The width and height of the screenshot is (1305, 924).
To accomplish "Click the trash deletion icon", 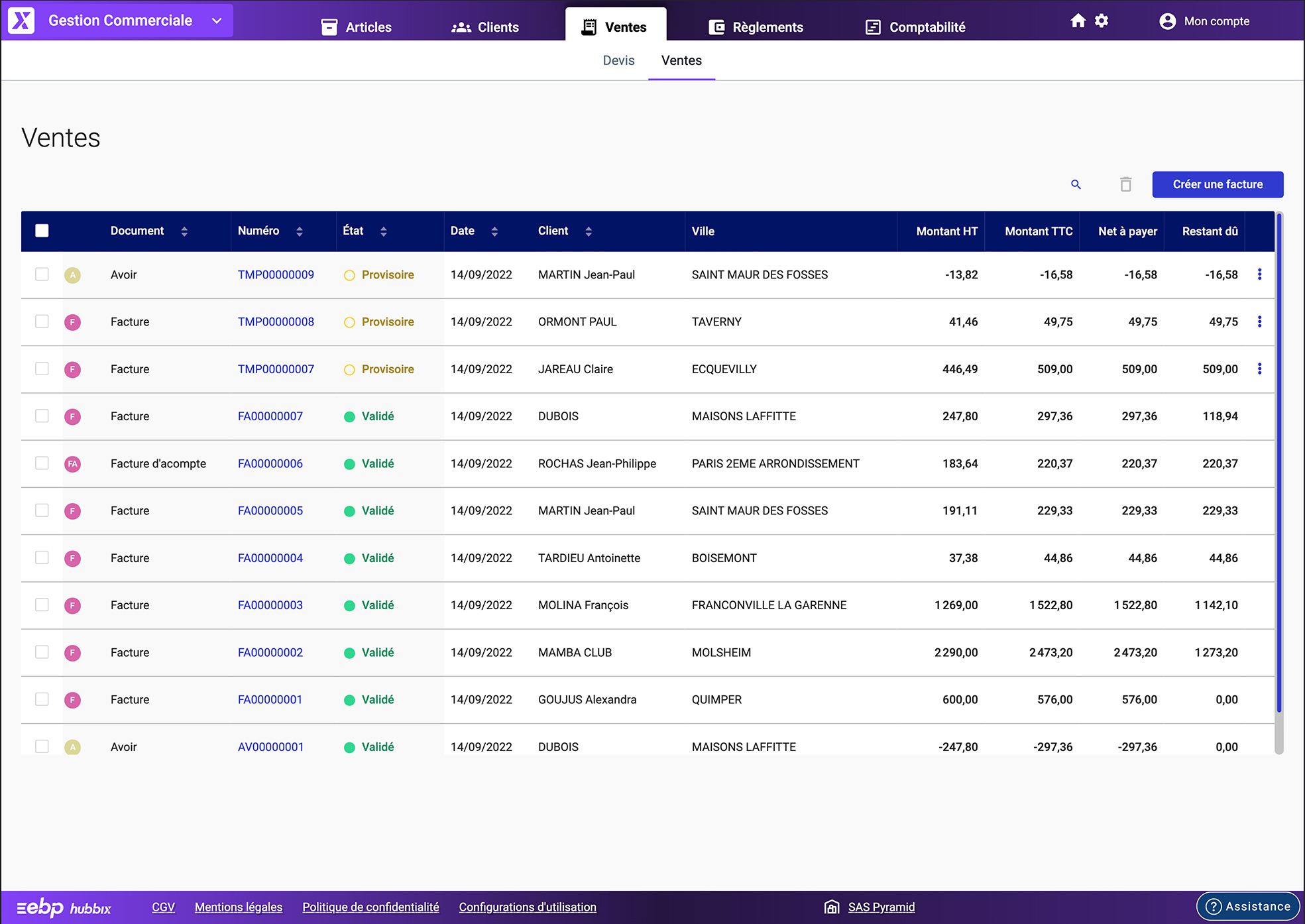I will pos(1125,184).
